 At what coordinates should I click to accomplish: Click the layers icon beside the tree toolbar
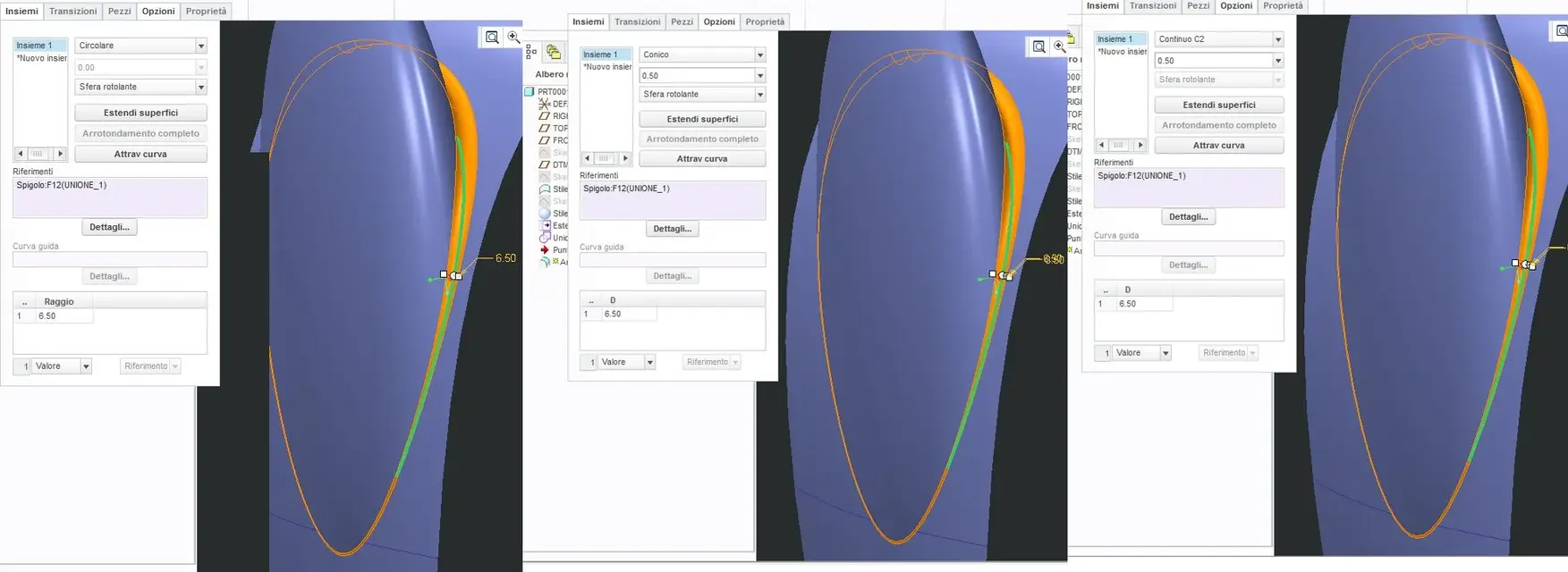[x=554, y=52]
